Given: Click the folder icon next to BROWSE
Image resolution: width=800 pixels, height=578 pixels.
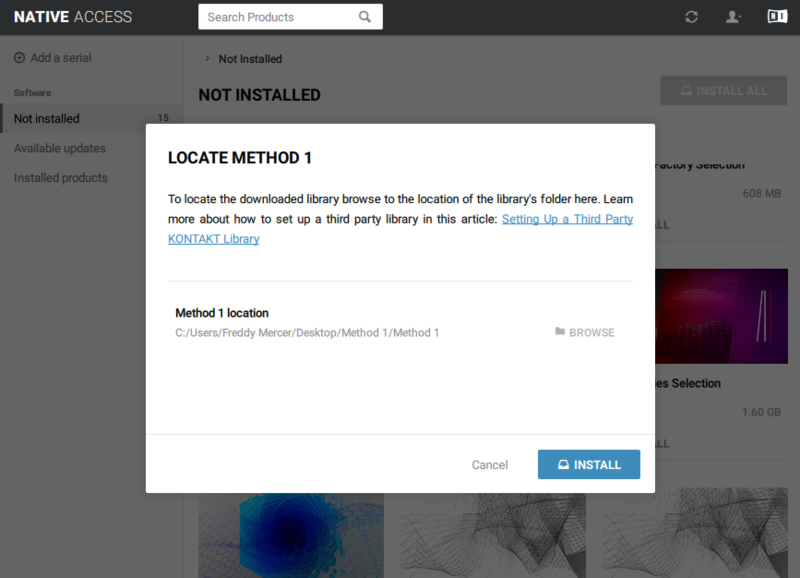Looking at the screenshot, I should [560, 332].
